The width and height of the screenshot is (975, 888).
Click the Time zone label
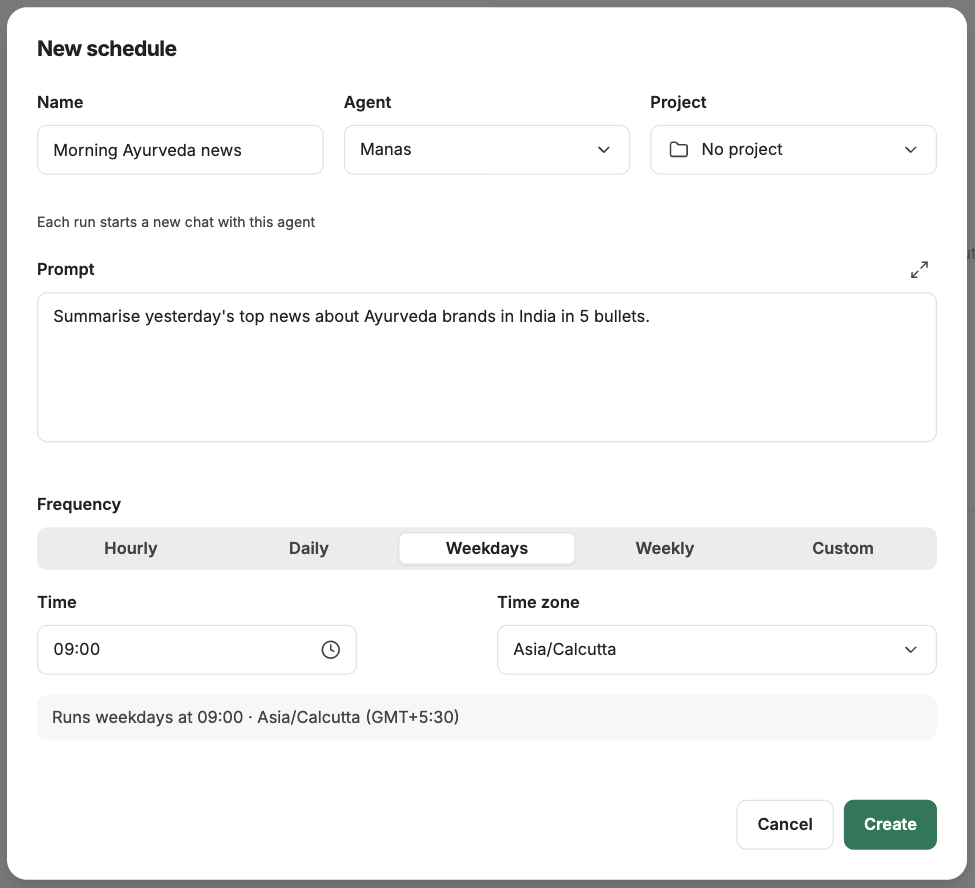click(538, 602)
